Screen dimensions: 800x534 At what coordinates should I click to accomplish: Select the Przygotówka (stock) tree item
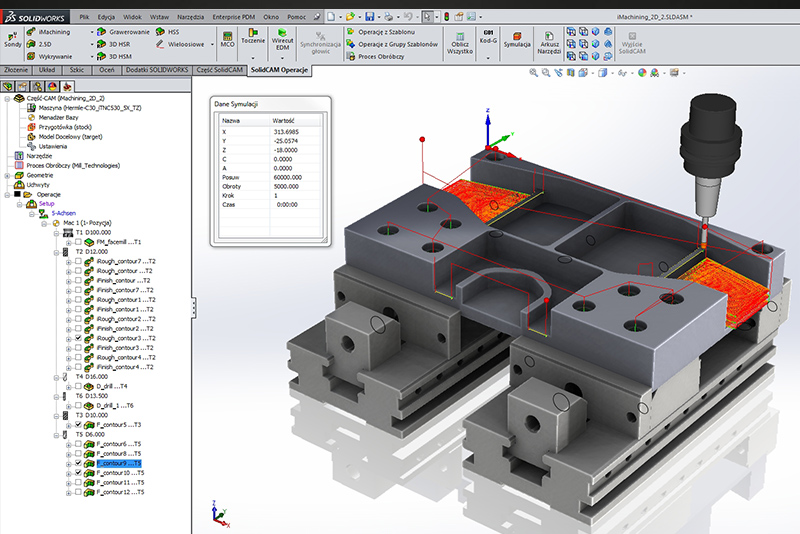click(65, 127)
